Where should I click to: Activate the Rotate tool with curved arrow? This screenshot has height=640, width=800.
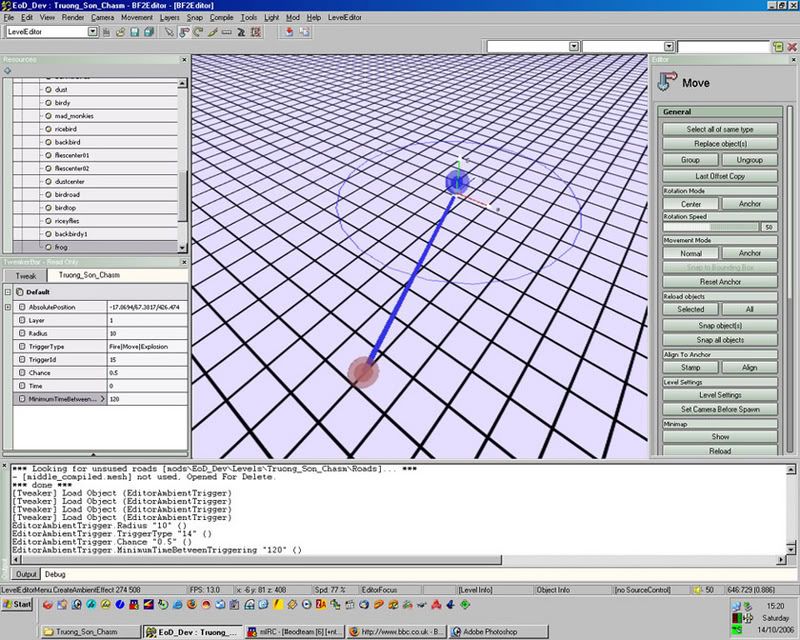198,32
